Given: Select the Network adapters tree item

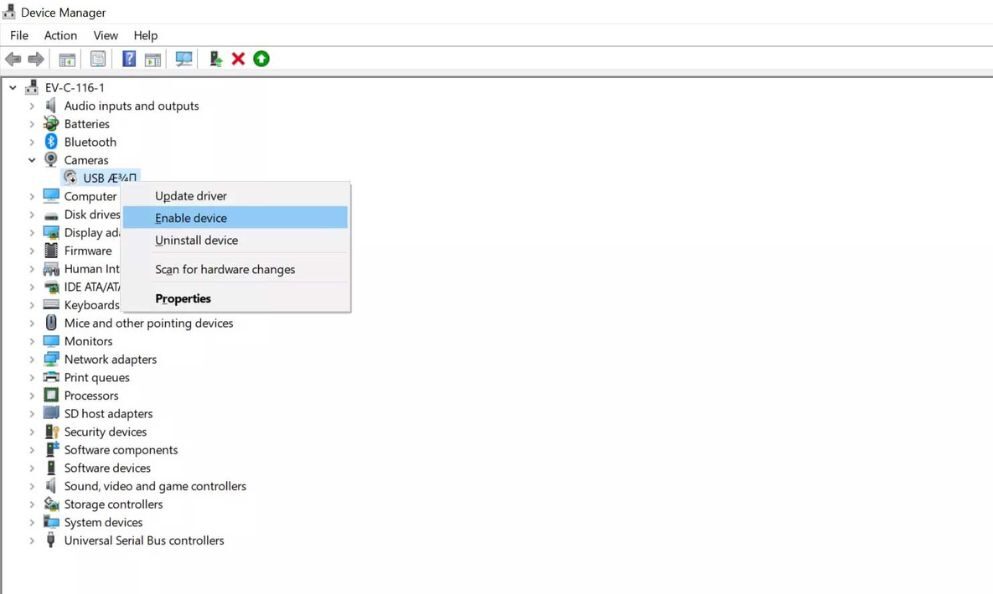Looking at the screenshot, I should coord(110,360).
